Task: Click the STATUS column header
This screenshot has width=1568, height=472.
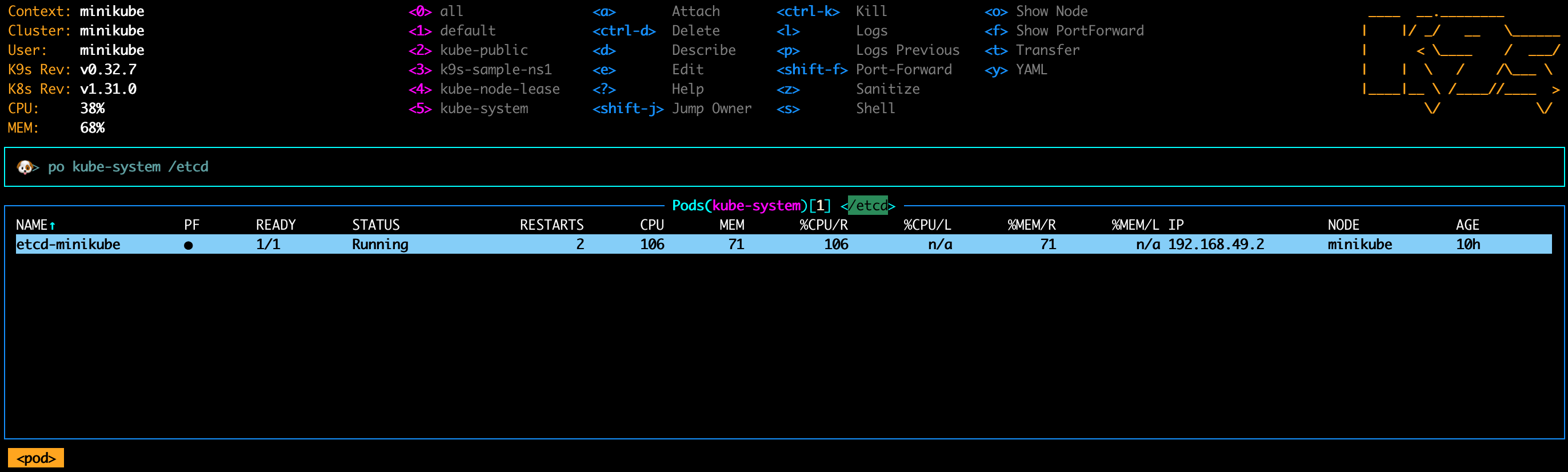Action: tap(375, 225)
